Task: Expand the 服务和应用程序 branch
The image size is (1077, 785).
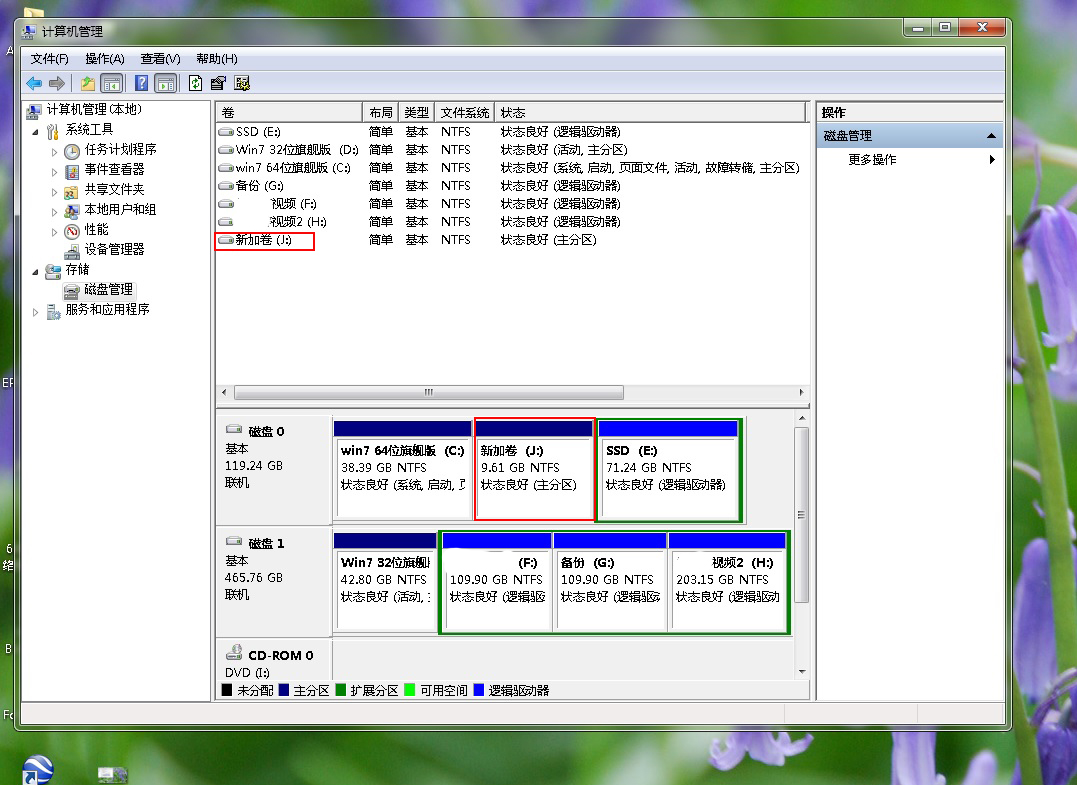Action: [x=36, y=310]
